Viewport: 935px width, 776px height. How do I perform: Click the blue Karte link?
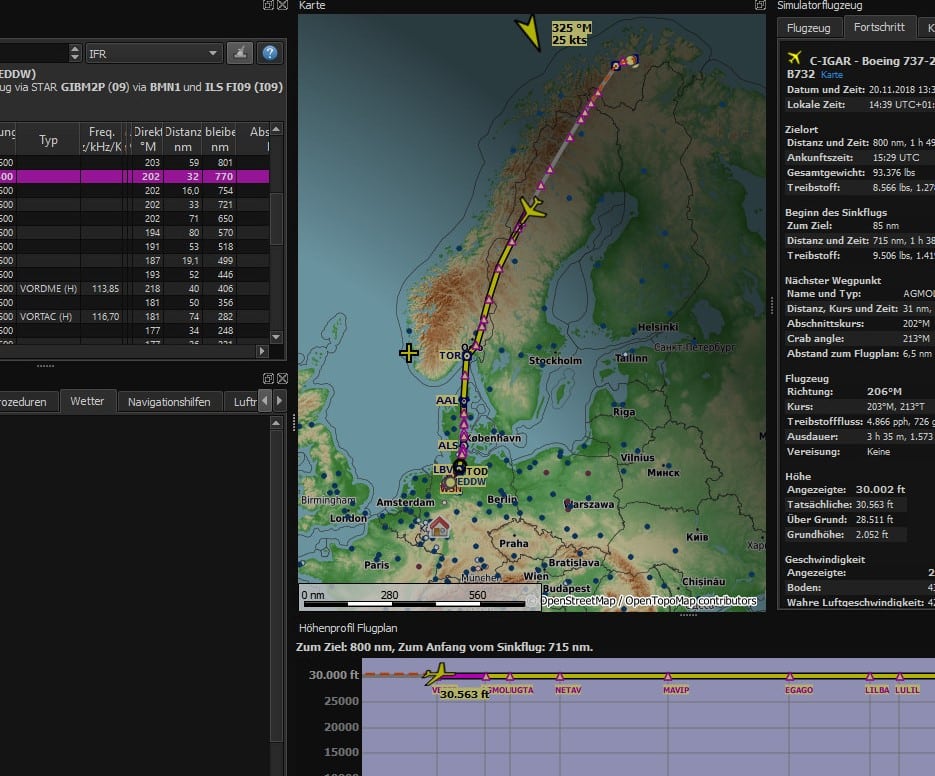click(x=832, y=74)
